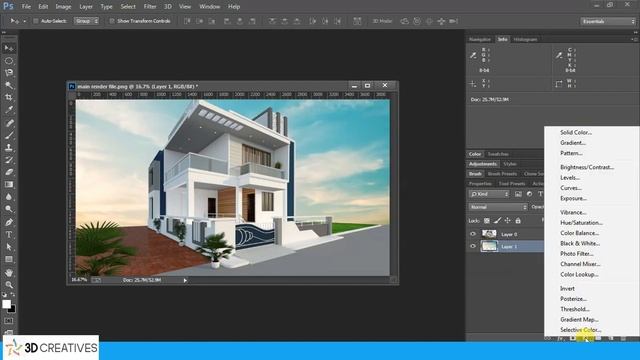Open the Filter menu

tap(150, 7)
